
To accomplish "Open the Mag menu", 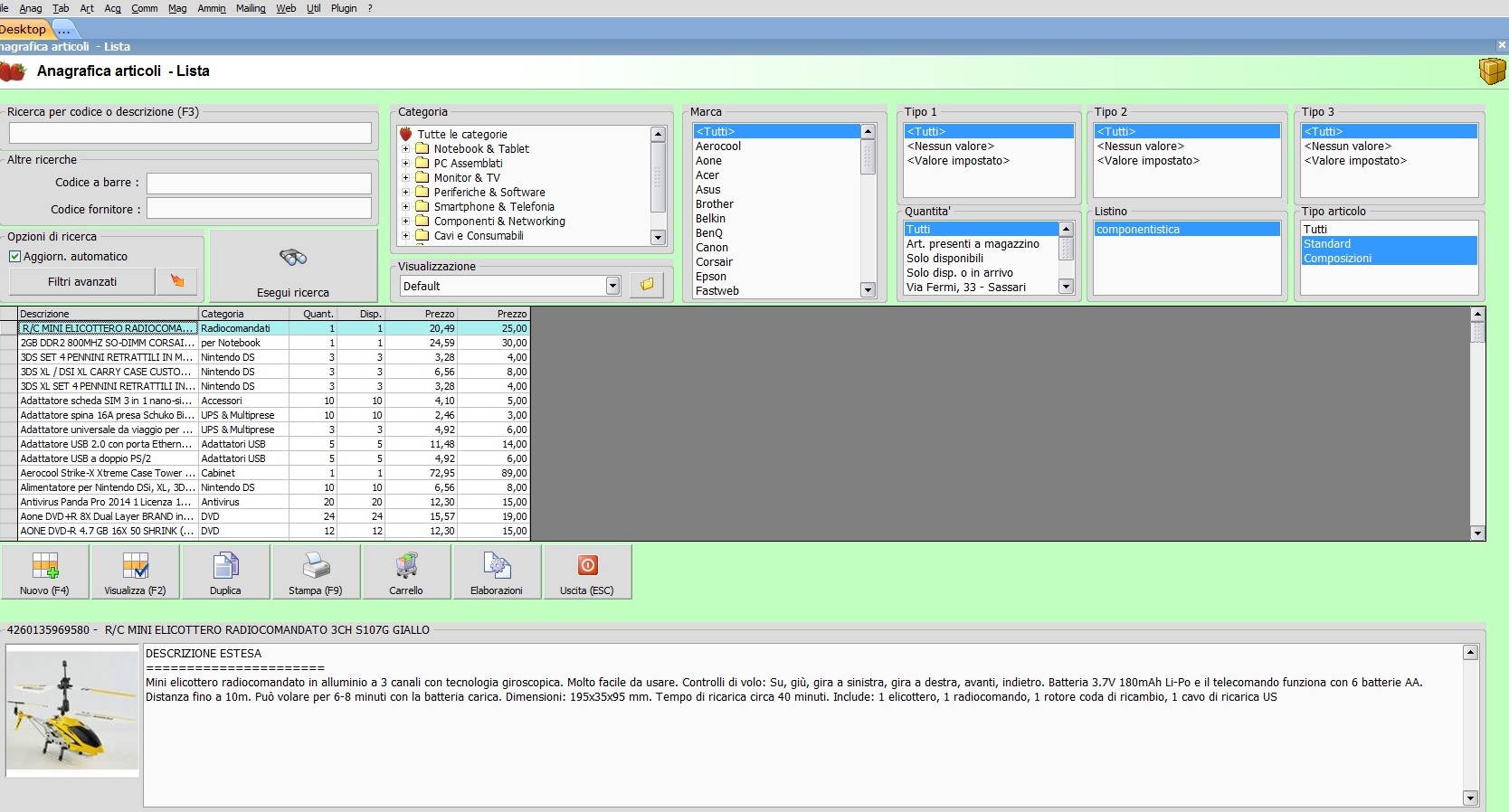I will click(x=177, y=8).
